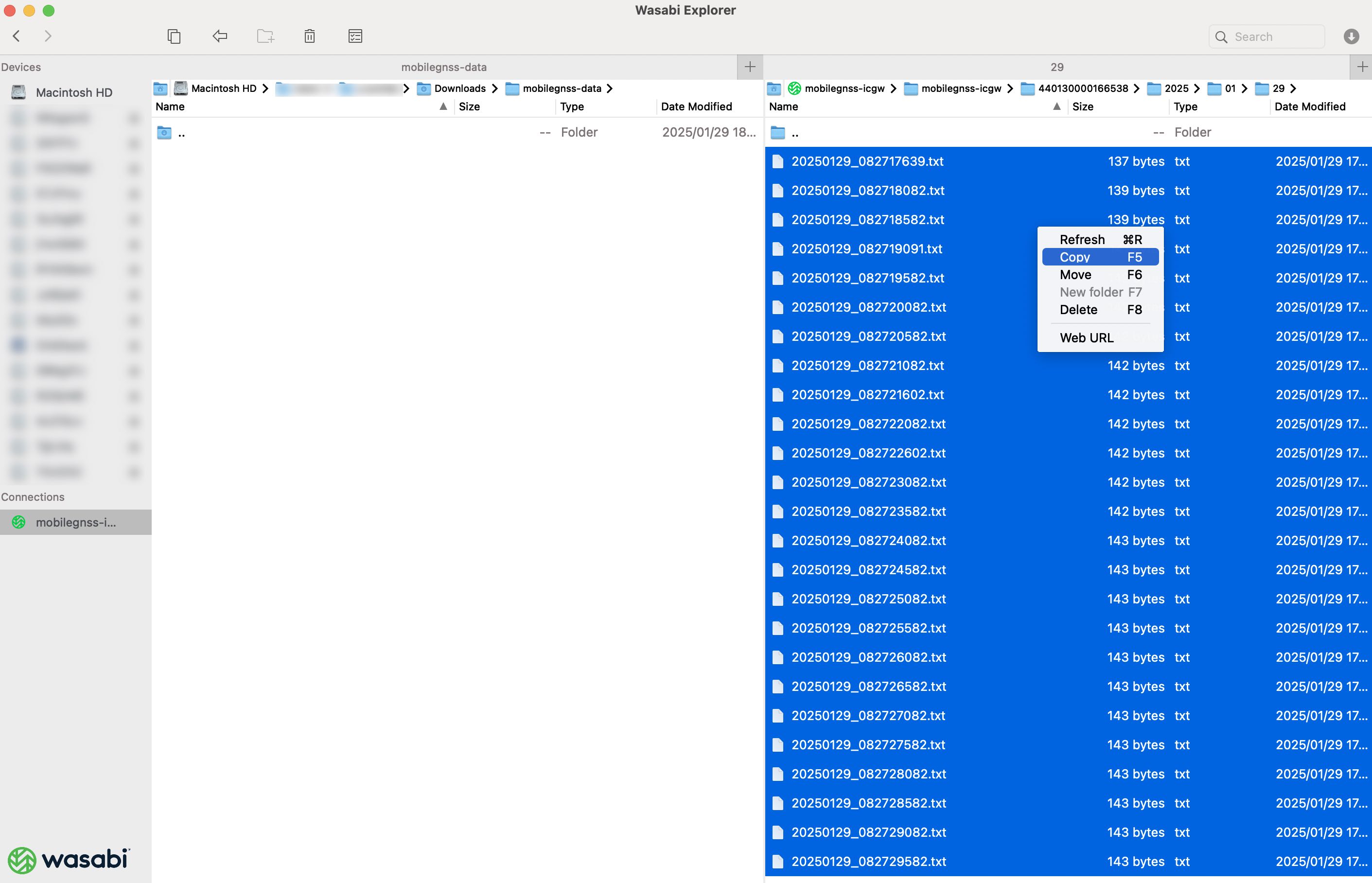Viewport: 1372px width, 883px height.
Task: Click 440130000166538 in right breadcrumb
Action: point(1083,88)
